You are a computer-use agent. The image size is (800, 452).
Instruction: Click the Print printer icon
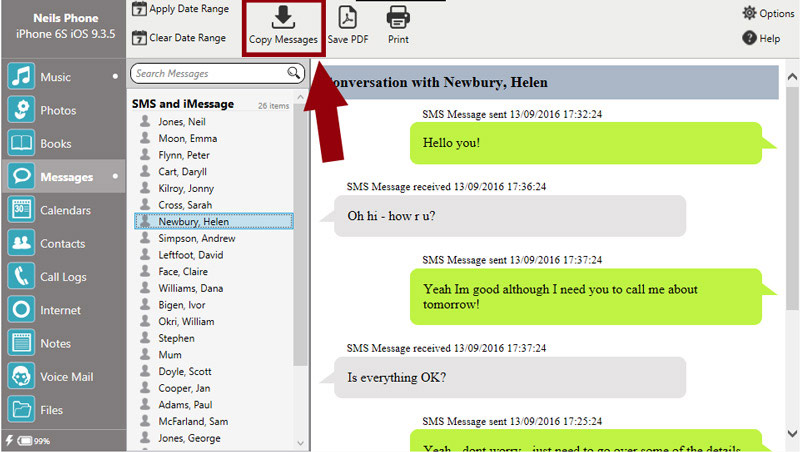tap(398, 17)
